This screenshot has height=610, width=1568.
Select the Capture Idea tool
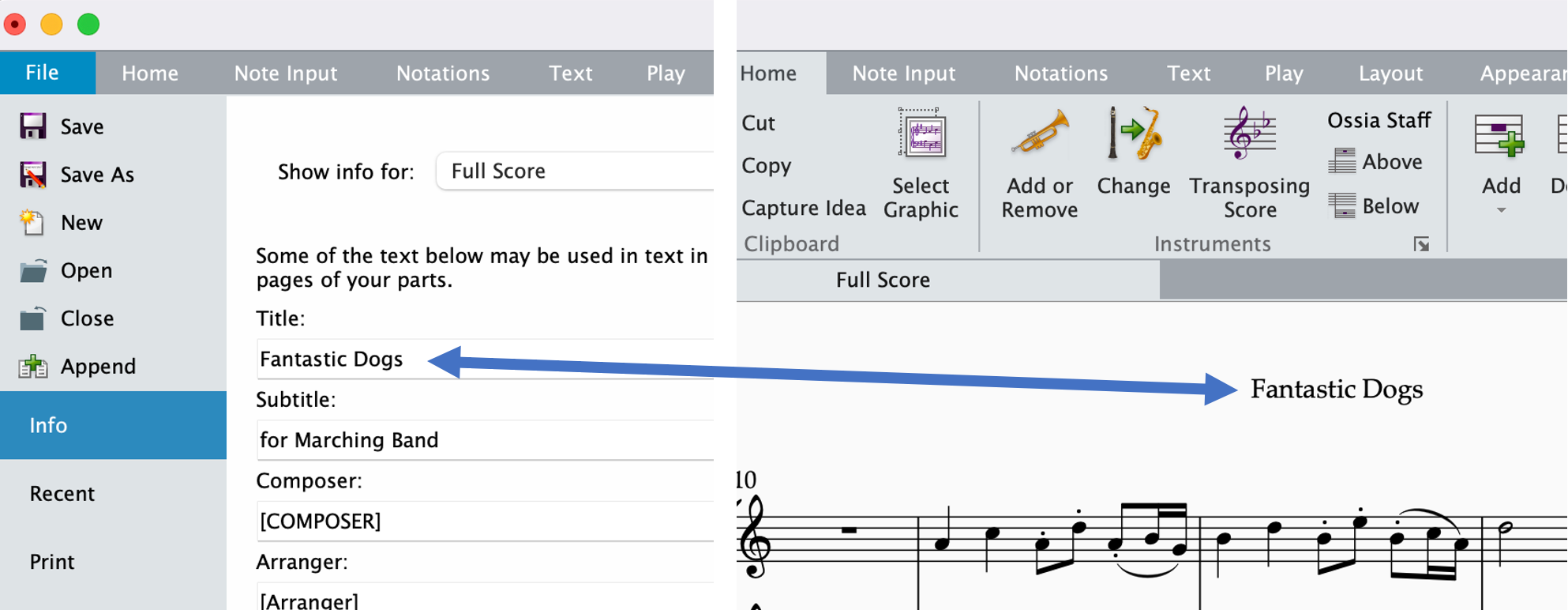[x=803, y=208]
